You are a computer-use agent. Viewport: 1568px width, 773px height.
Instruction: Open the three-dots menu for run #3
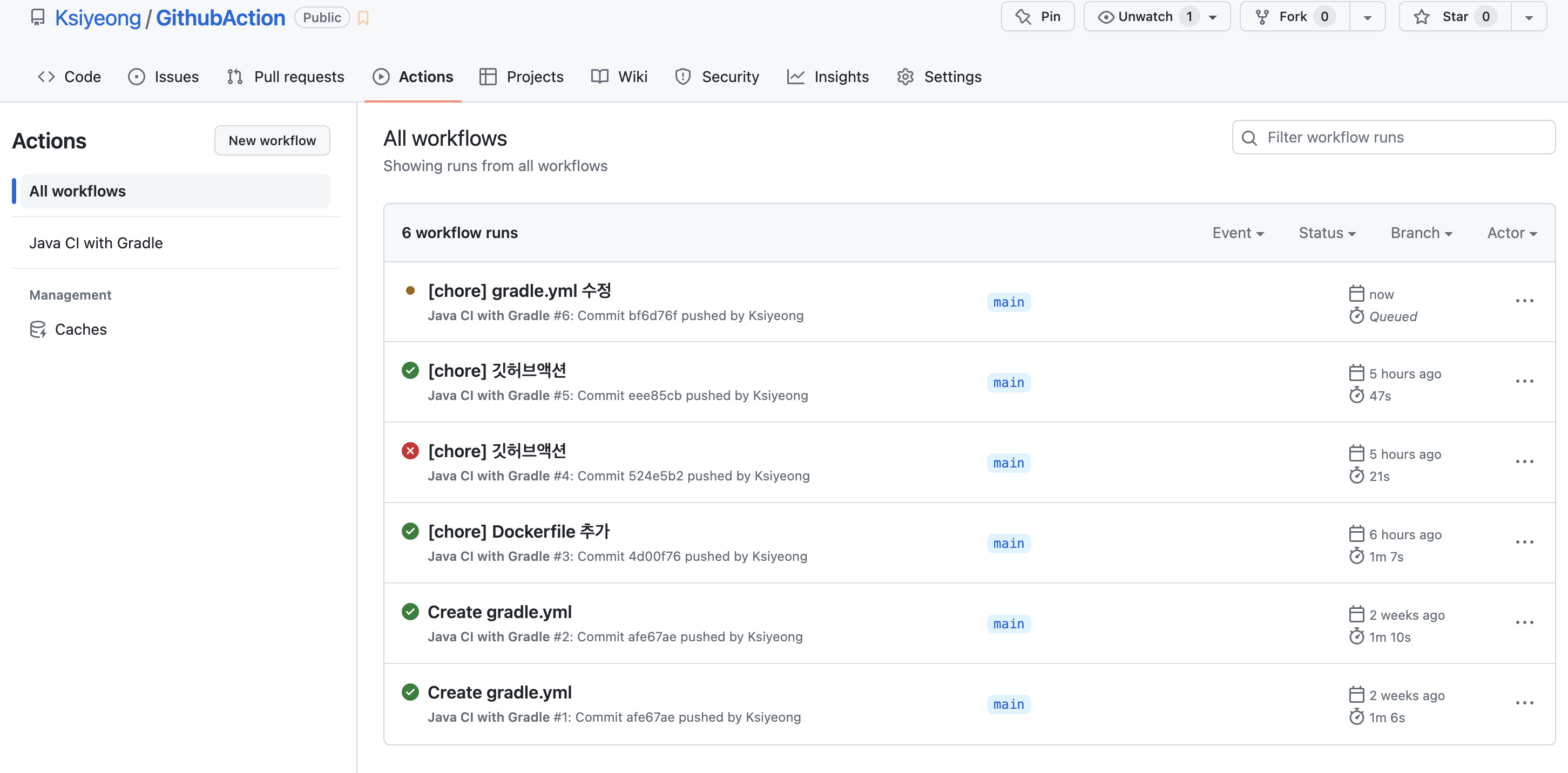1524,543
